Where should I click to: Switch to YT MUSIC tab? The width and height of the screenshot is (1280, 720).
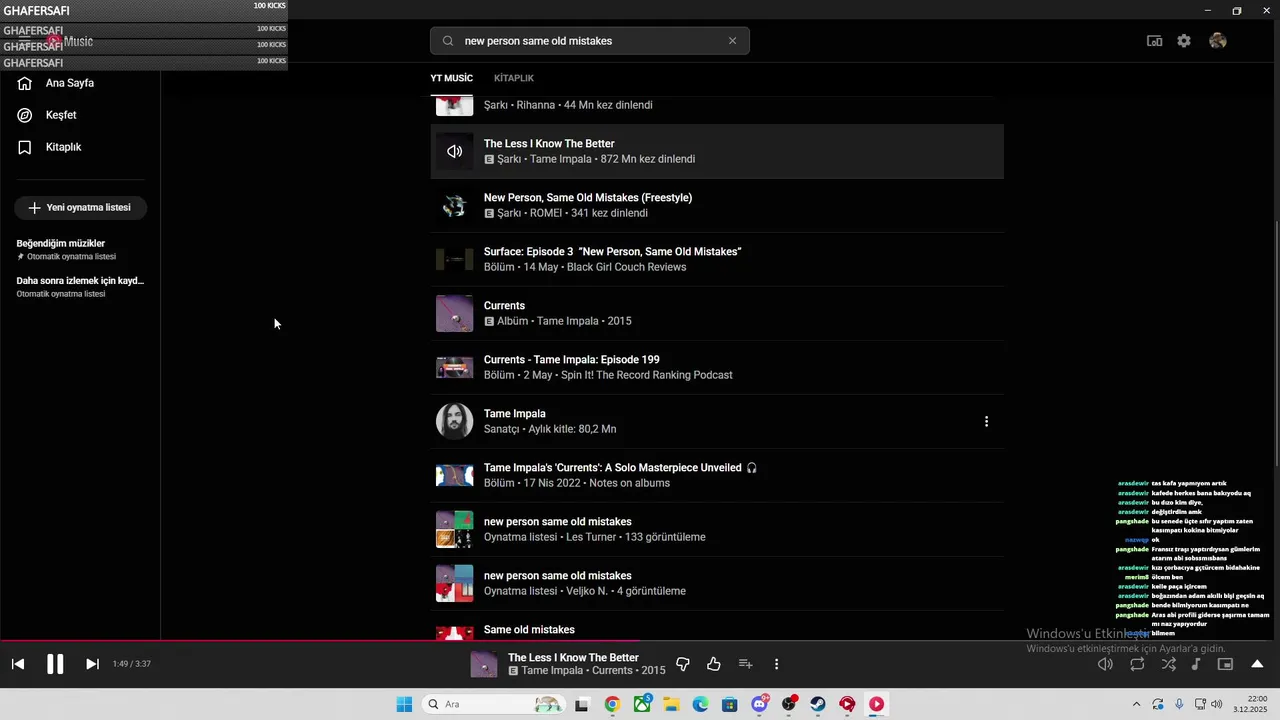pos(451,78)
